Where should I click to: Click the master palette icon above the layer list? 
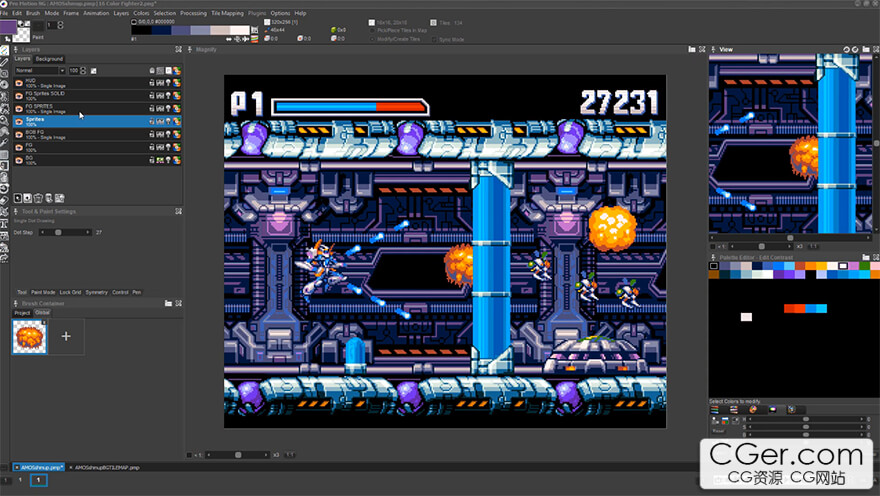[x=177, y=71]
